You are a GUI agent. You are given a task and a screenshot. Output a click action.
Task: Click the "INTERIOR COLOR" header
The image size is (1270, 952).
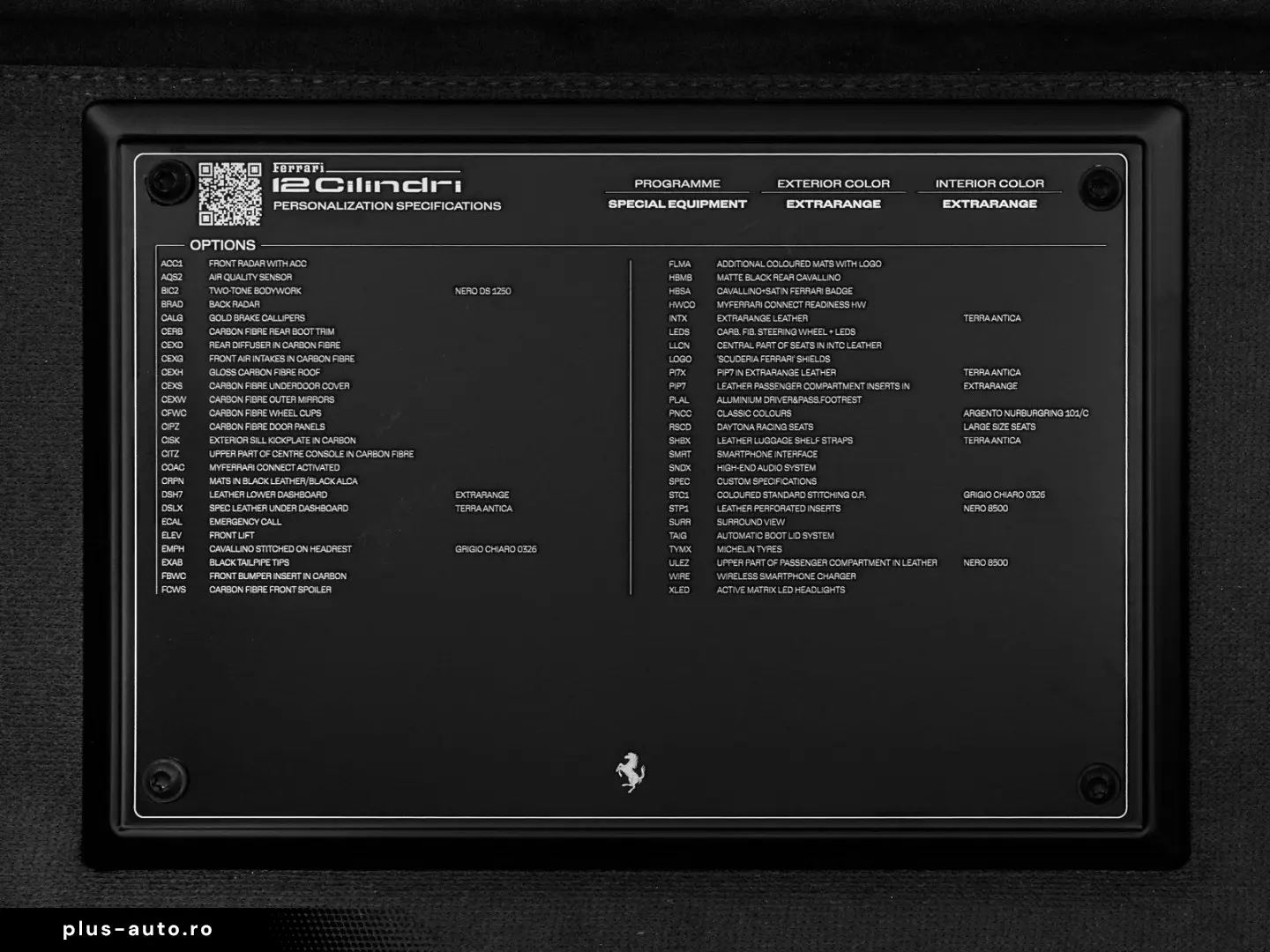[x=990, y=183]
